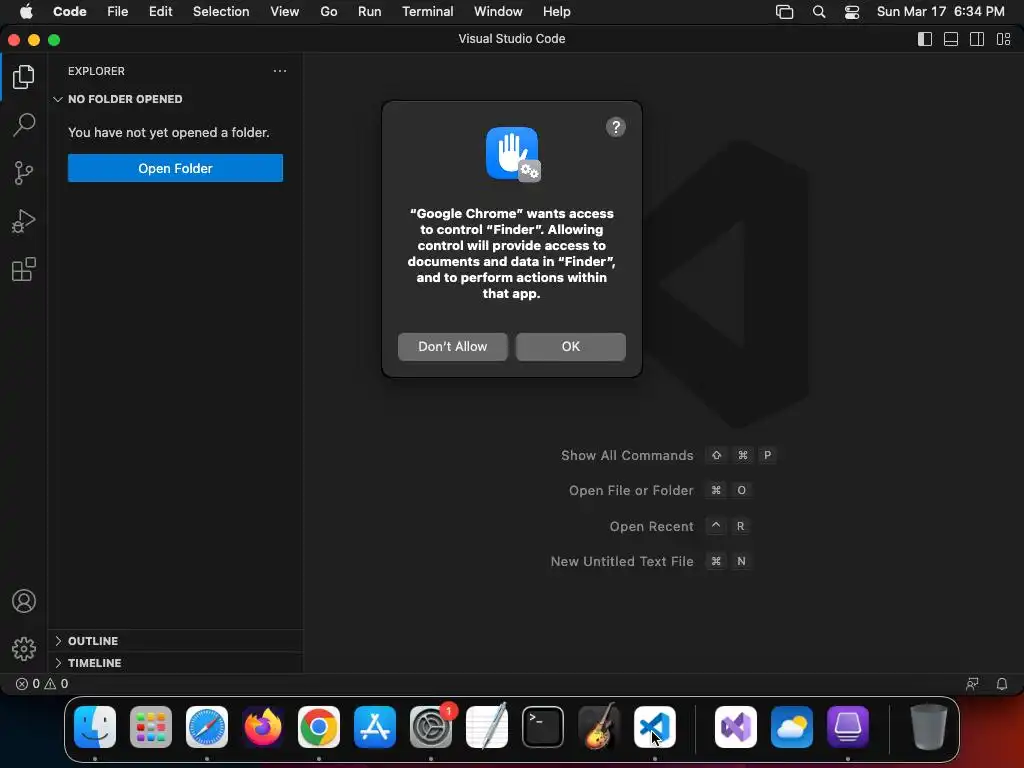This screenshot has height=768, width=1024.
Task: Open the File menu
Action: click(118, 12)
